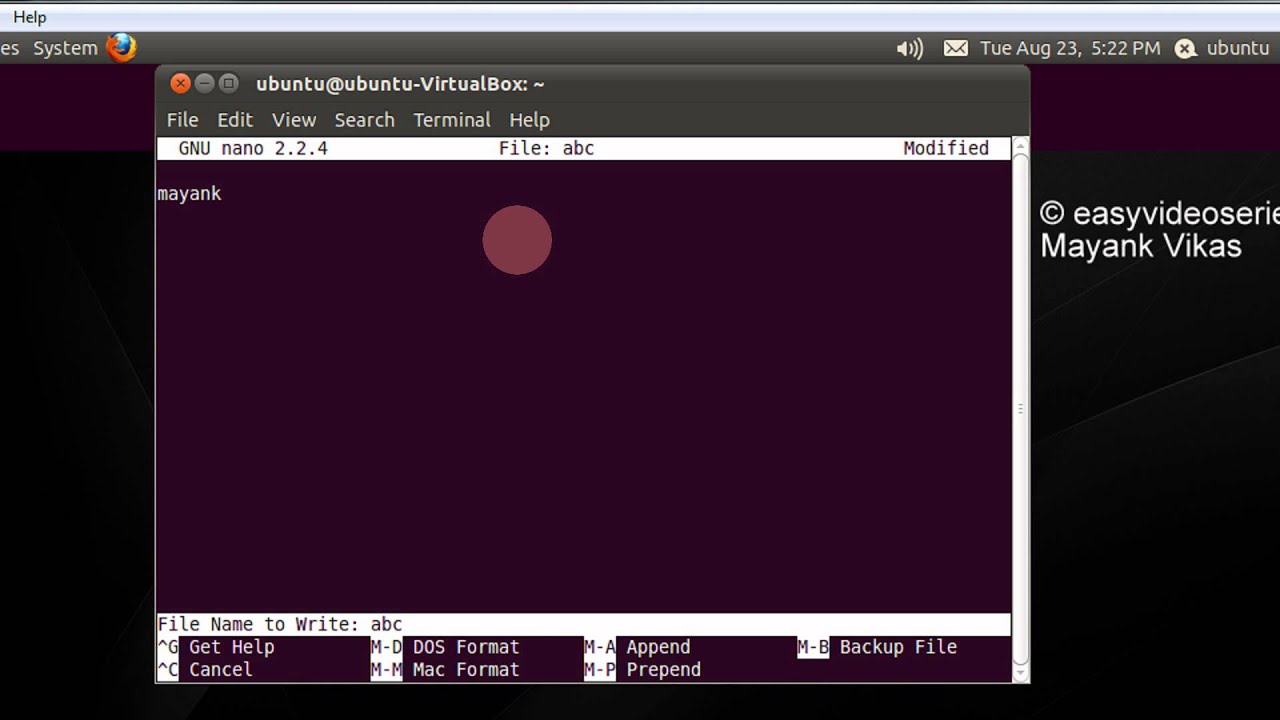Image resolution: width=1280 pixels, height=720 pixels.
Task: Launch Firefox from the top panel
Action: pos(121,47)
